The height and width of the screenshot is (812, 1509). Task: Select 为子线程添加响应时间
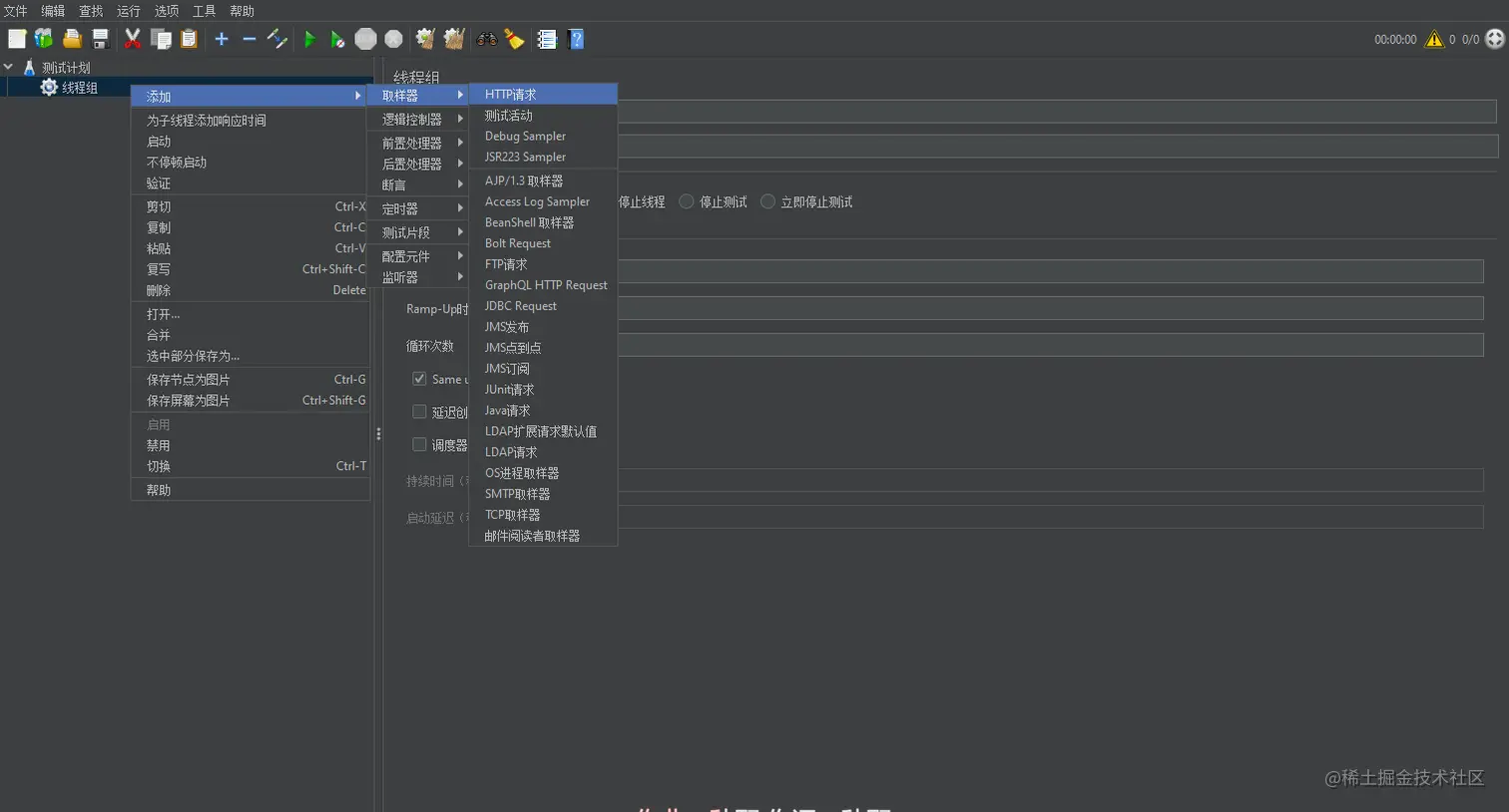251,120
